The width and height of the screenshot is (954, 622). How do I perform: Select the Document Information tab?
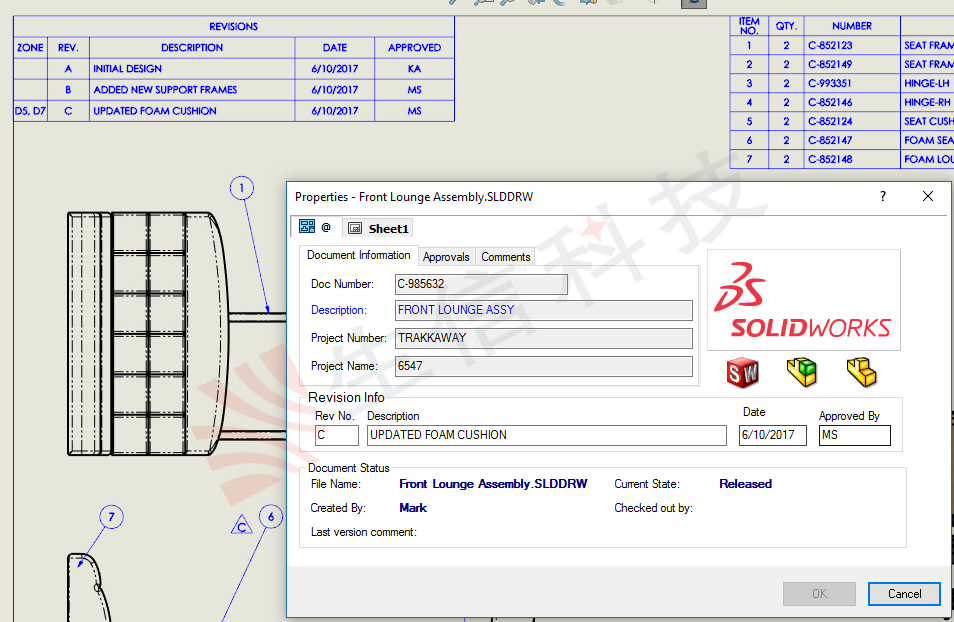click(358, 255)
